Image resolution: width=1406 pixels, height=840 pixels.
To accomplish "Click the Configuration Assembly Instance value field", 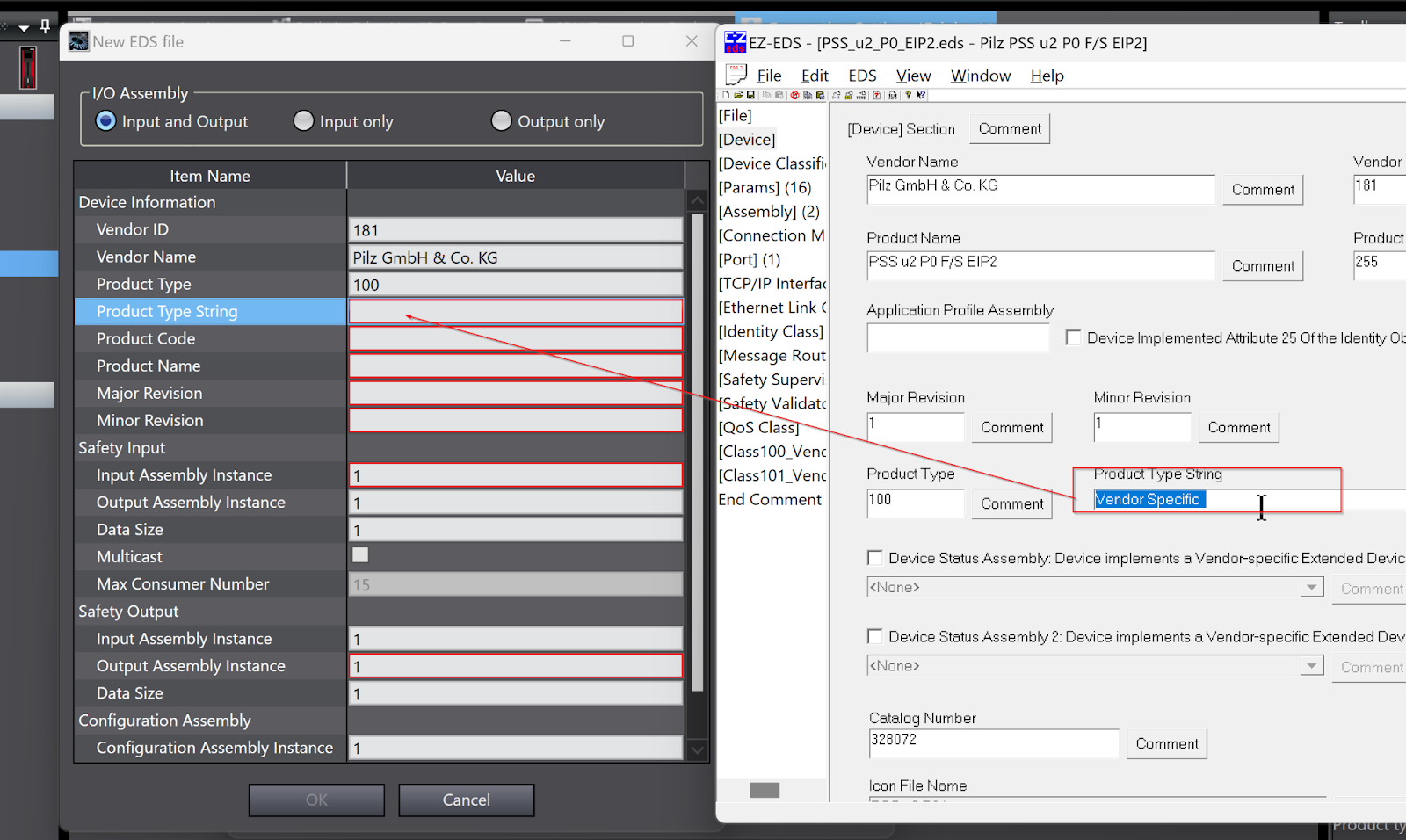I will [516, 748].
